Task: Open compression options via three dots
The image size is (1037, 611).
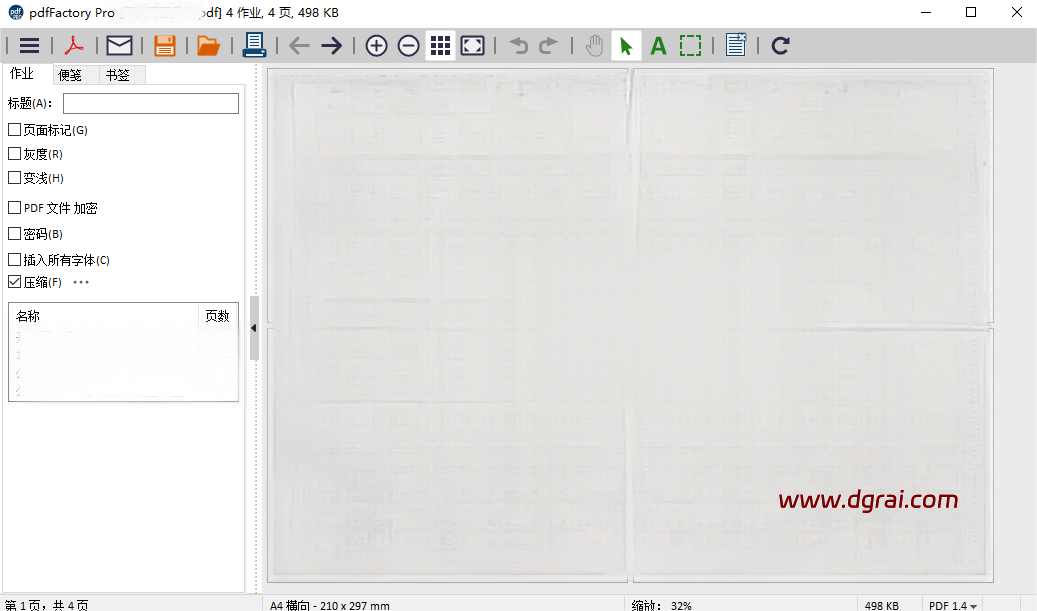Action: (81, 282)
